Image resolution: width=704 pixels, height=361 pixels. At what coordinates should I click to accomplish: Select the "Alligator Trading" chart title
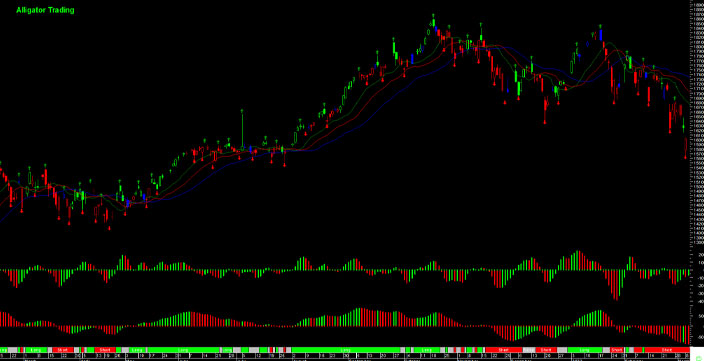(x=45, y=10)
